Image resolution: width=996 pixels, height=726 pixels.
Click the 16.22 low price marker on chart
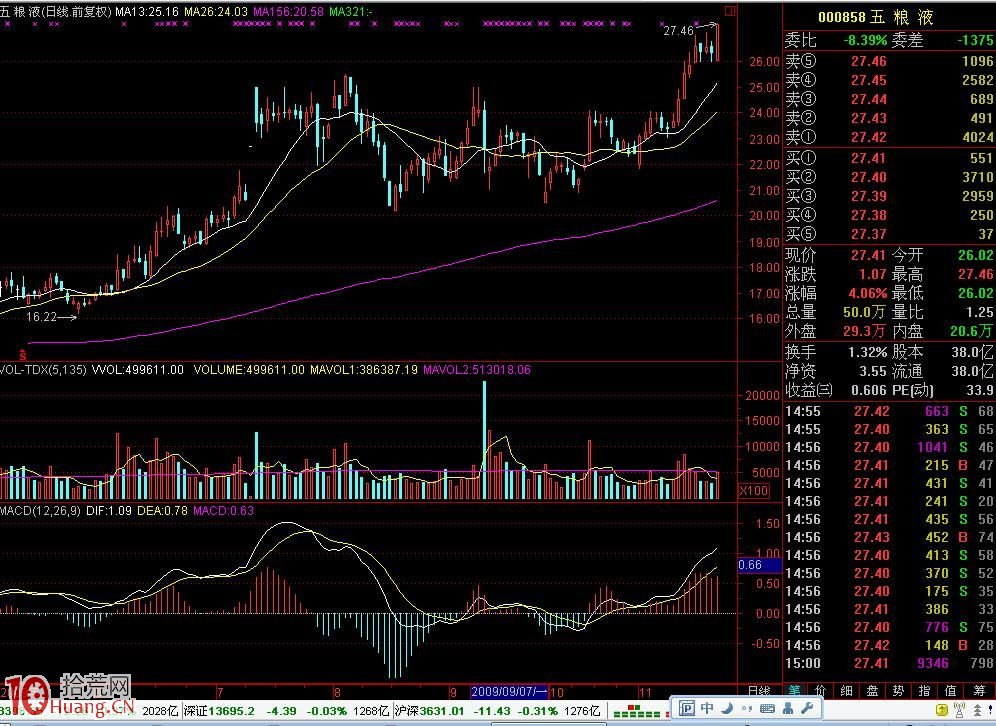click(x=41, y=316)
